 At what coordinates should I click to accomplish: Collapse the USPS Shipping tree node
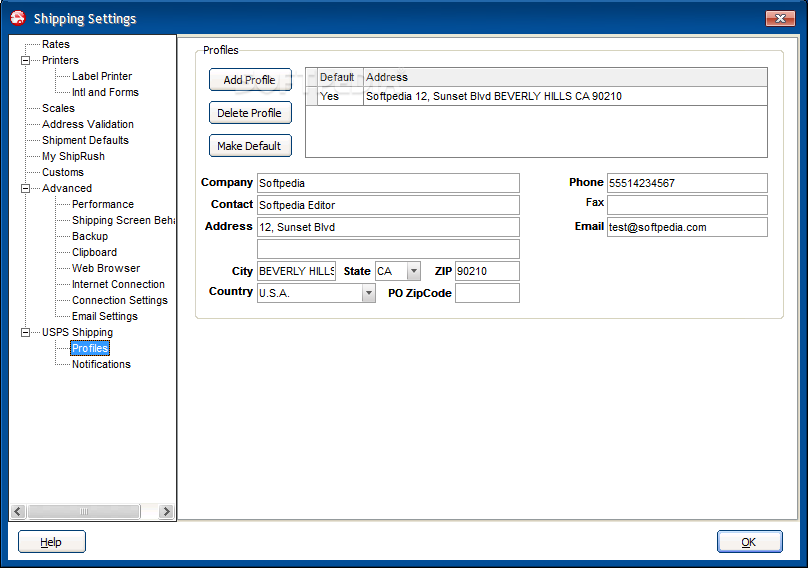click(x=25, y=332)
